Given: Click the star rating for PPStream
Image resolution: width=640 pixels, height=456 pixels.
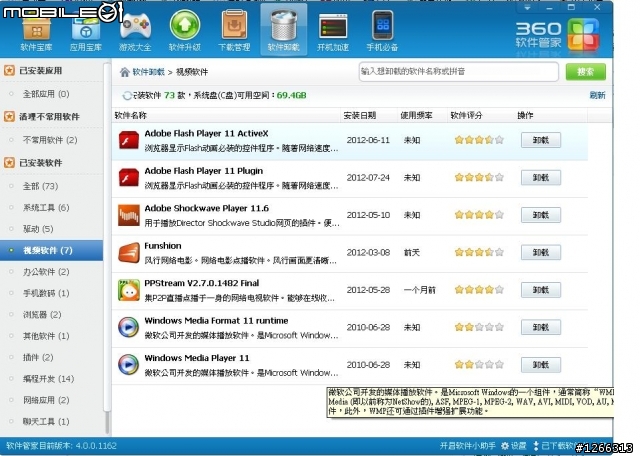Looking at the screenshot, I should click(x=479, y=290).
